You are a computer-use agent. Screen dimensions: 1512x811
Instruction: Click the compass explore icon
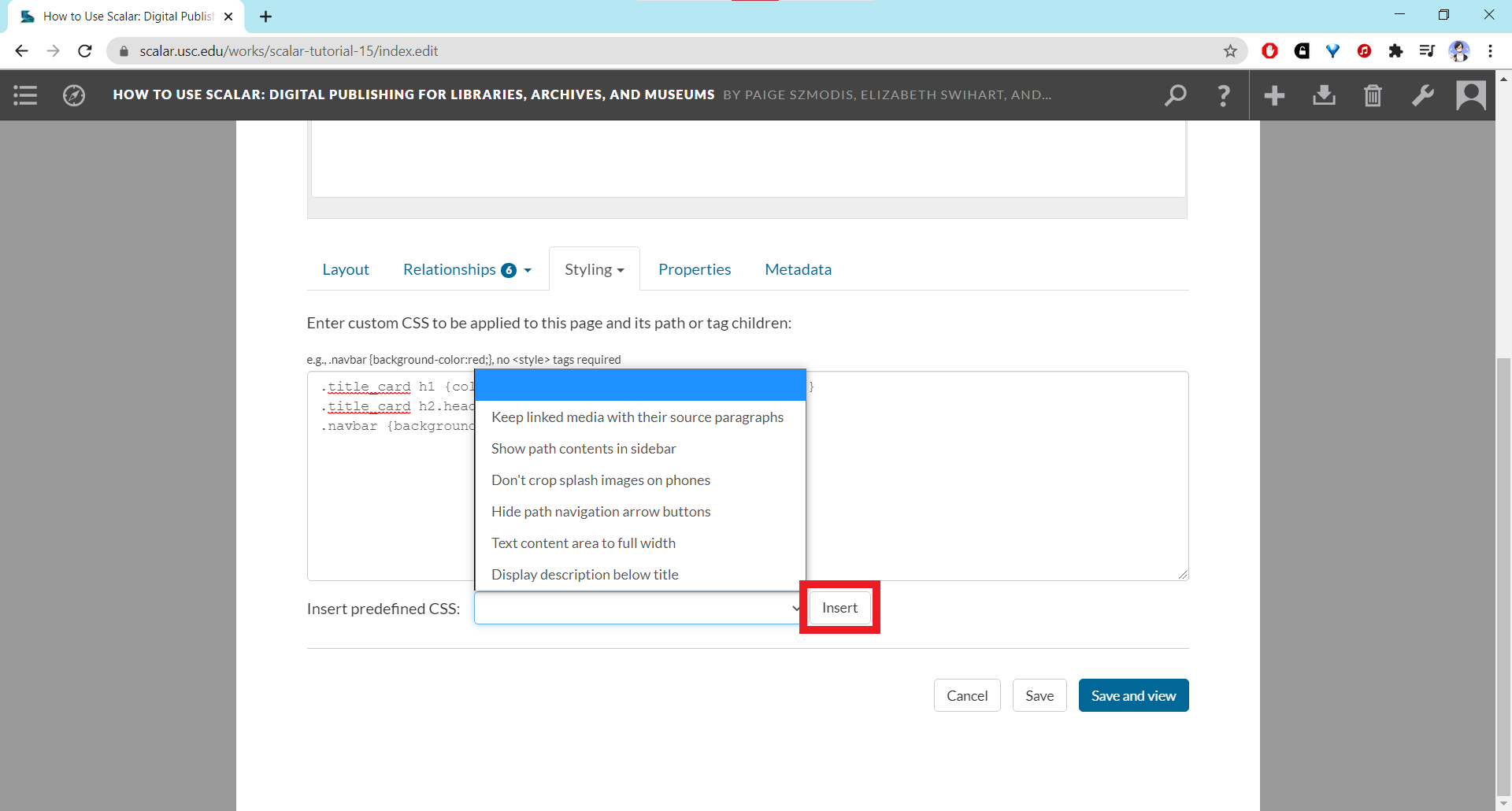pyautogui.click(x=74, y=95)
